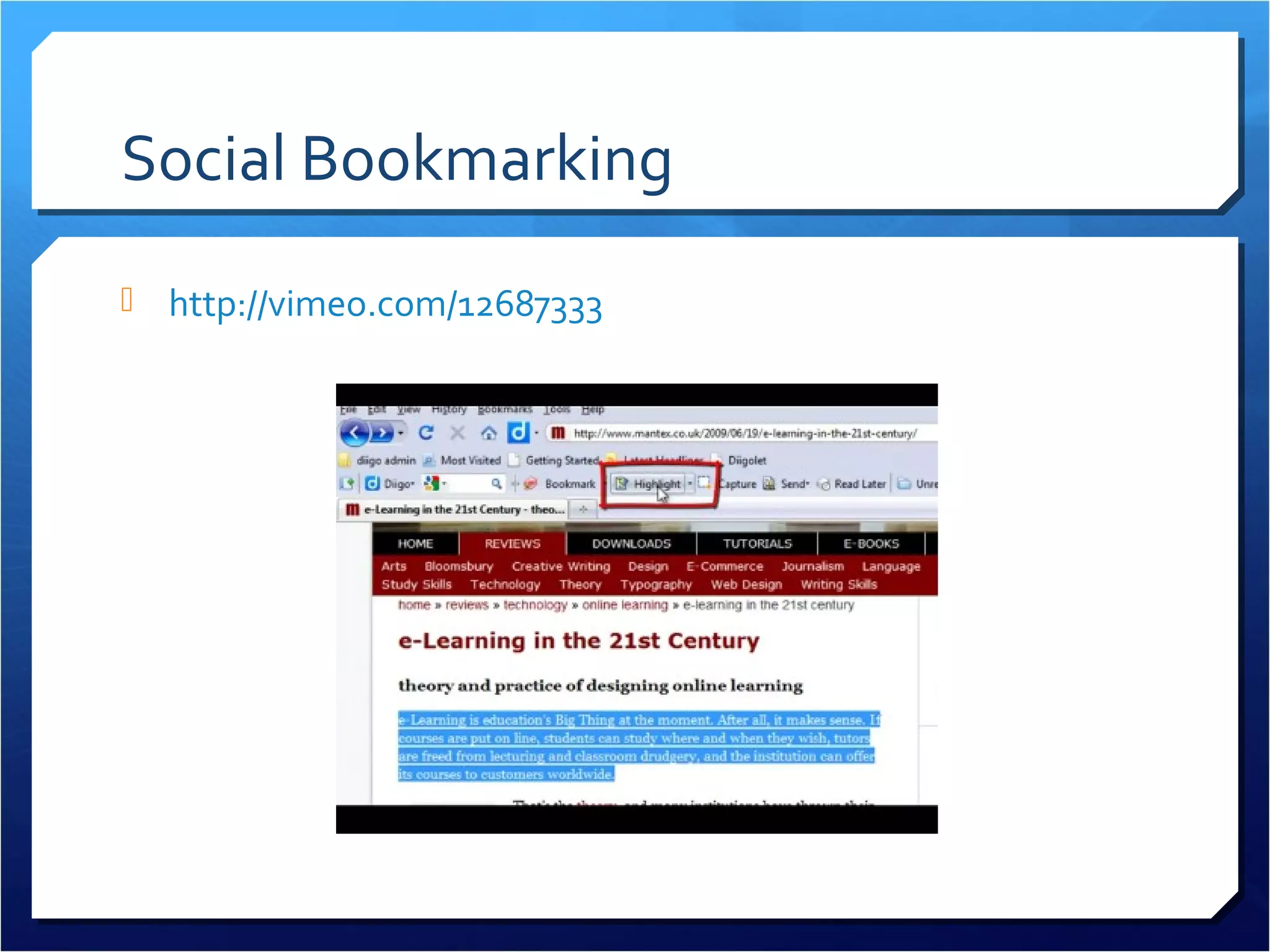Open a new tab with plus button
The image size is (1270, 952).
[583, 509]
